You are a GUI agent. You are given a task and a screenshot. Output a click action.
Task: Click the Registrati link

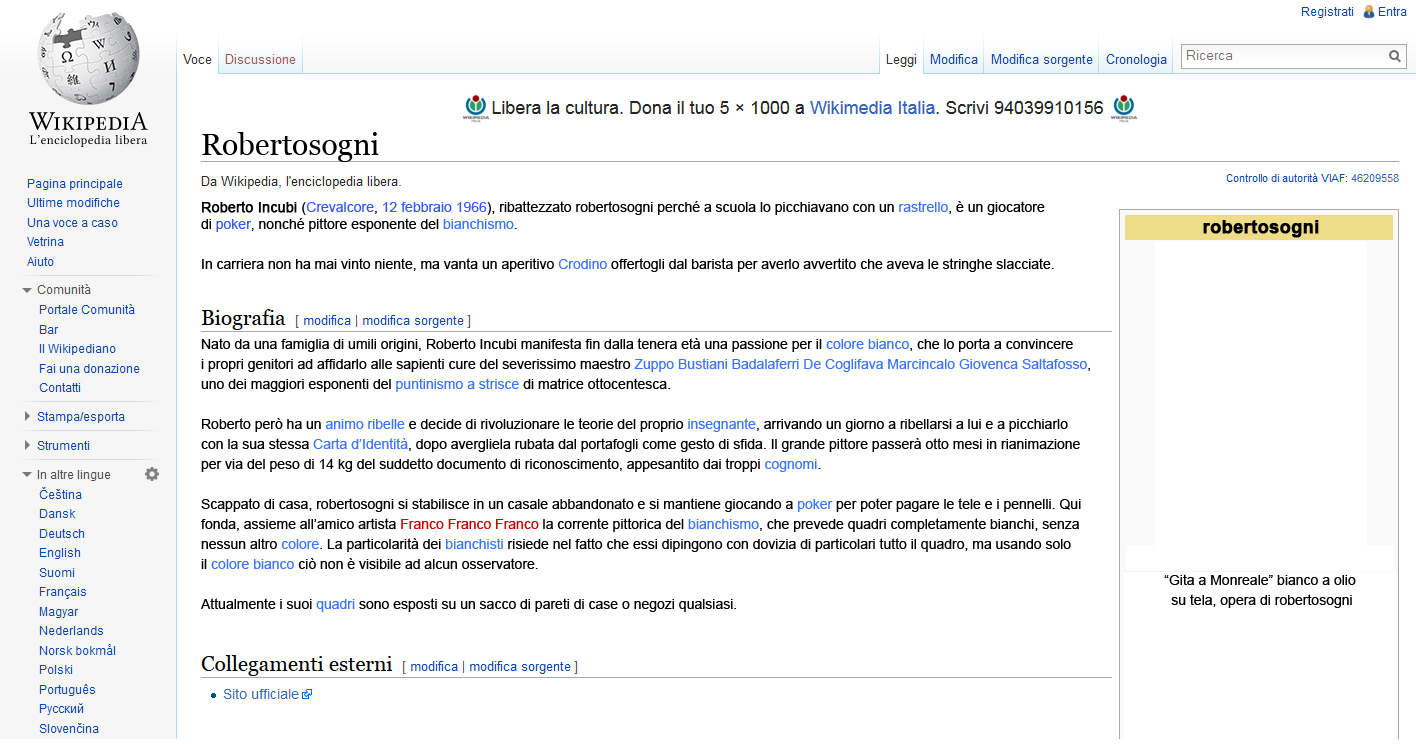tap(1327, 12)
